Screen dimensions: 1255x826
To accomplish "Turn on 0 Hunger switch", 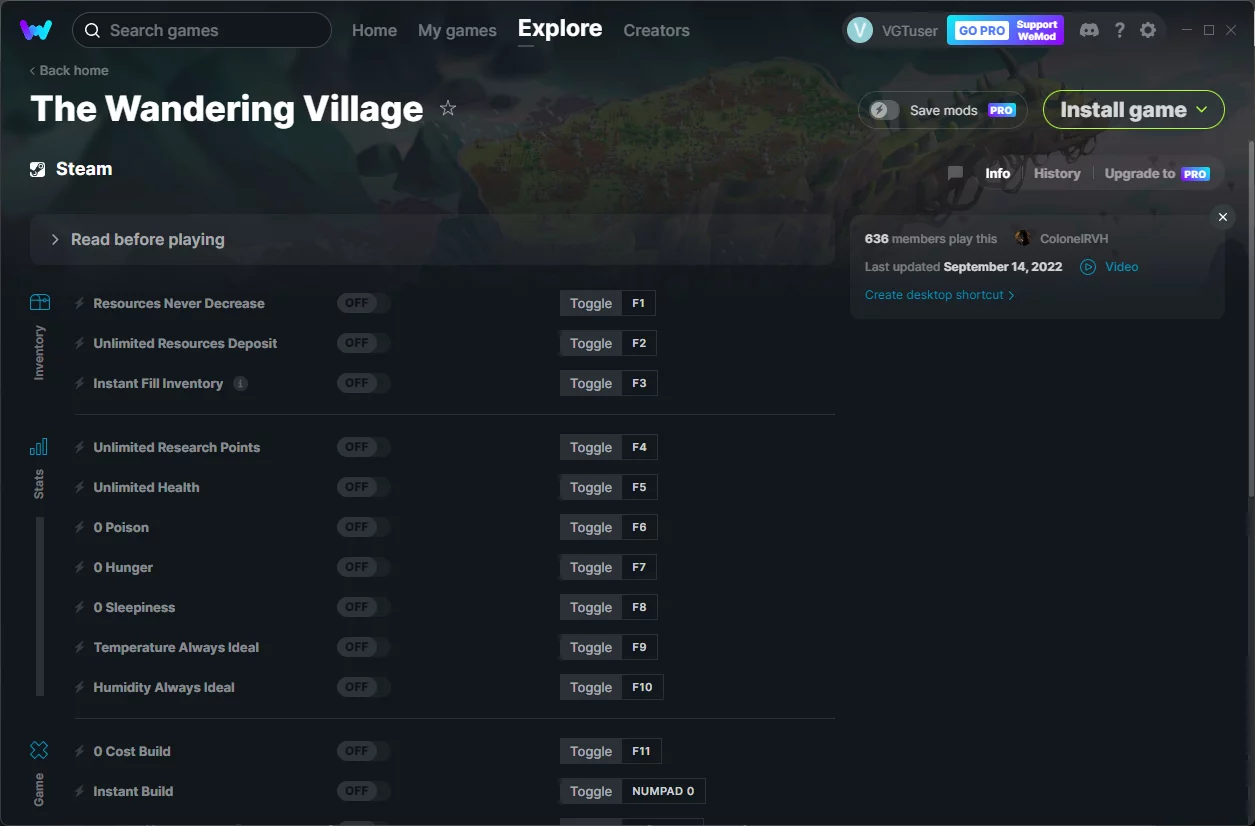I will [x=363, y=567].
